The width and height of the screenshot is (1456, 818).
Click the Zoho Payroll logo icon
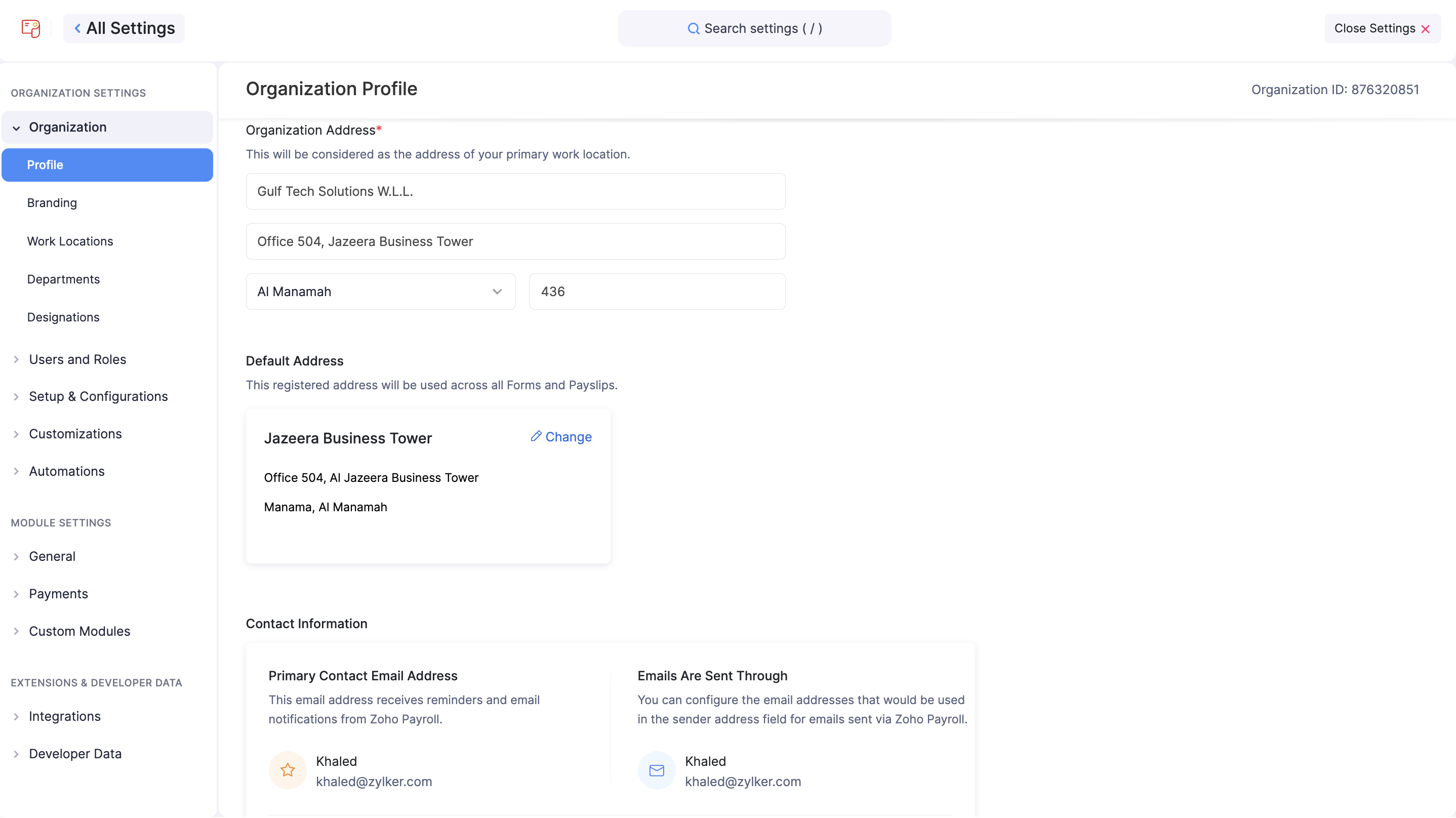click(x=30, y=28)
